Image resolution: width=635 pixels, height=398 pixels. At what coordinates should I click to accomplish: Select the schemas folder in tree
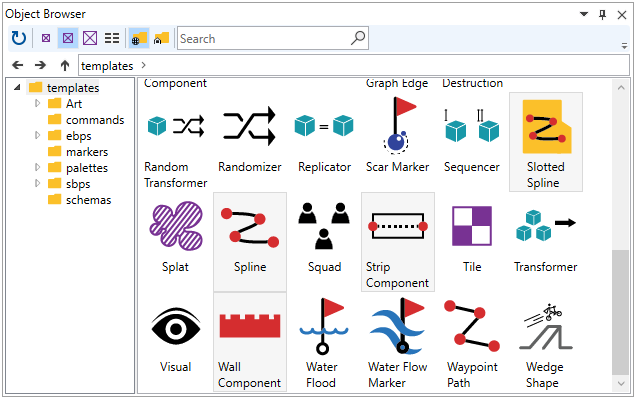tap(79, 200)
